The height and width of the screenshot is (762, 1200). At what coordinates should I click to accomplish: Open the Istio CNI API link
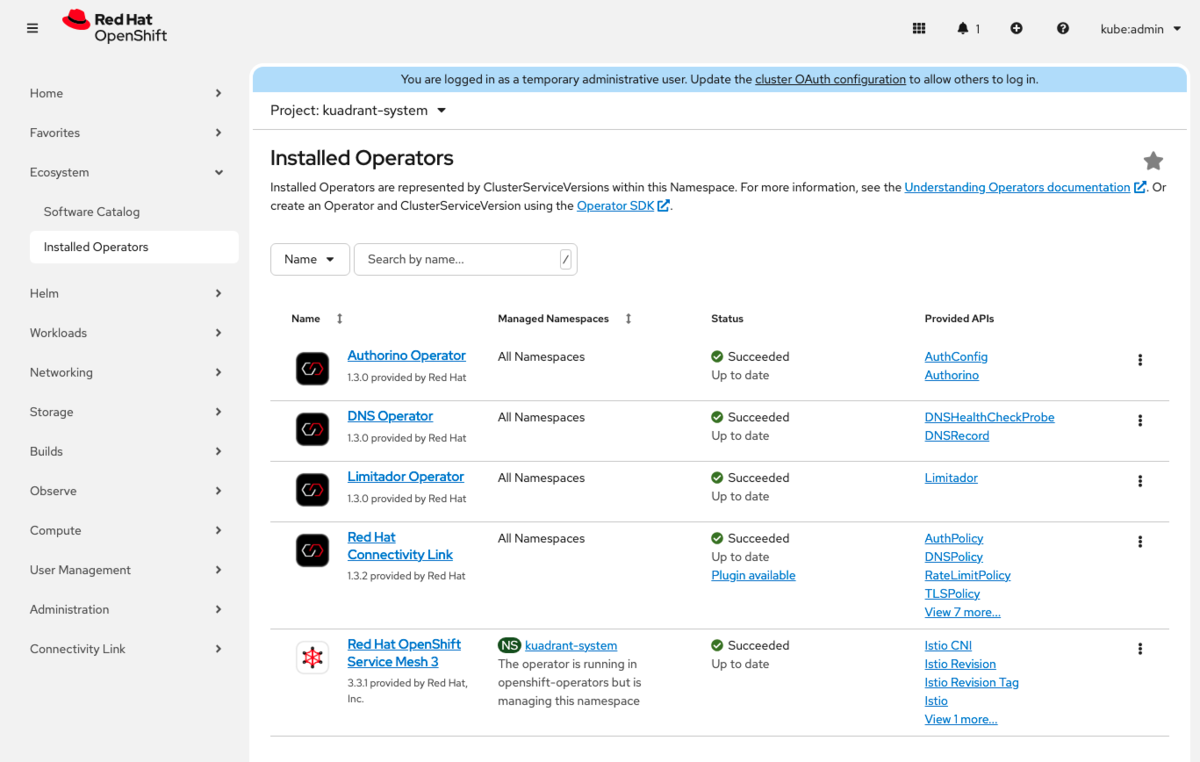pos(948,646)
